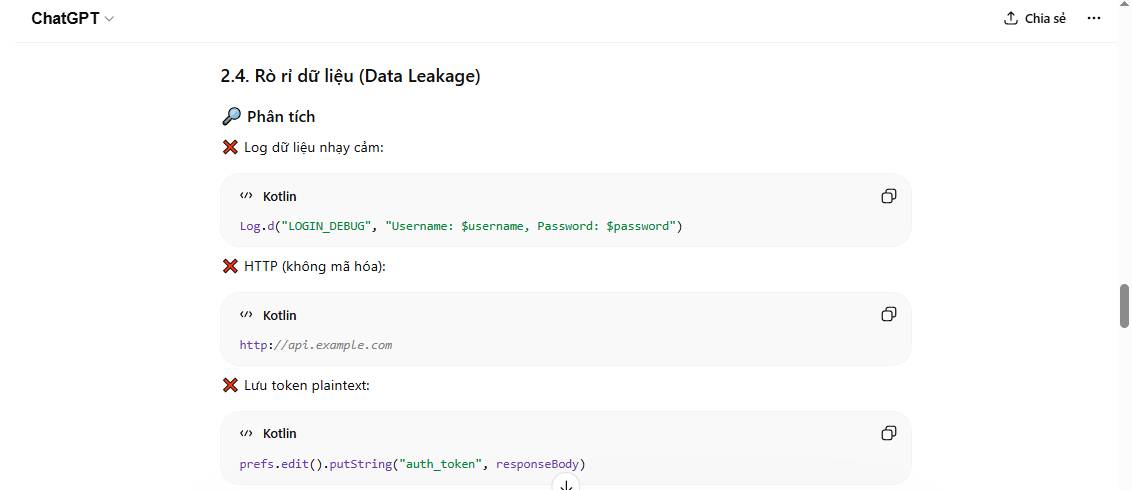Click the vertical scrollbar thumb
1132x490 pixels.
point(1124,305)
